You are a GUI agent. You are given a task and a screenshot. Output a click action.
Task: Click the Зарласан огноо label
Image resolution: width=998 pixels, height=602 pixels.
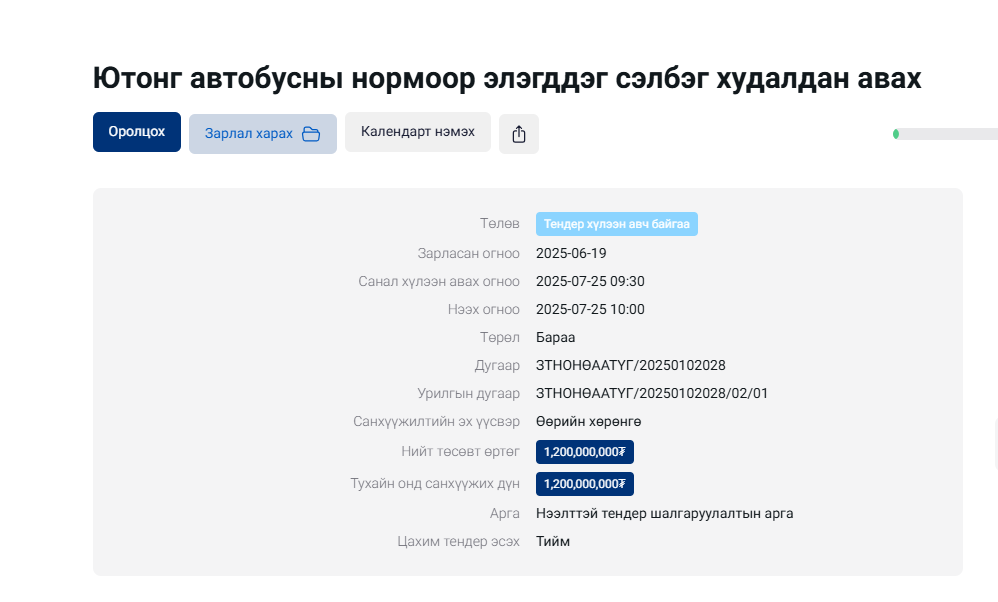(x=468, y=253)
